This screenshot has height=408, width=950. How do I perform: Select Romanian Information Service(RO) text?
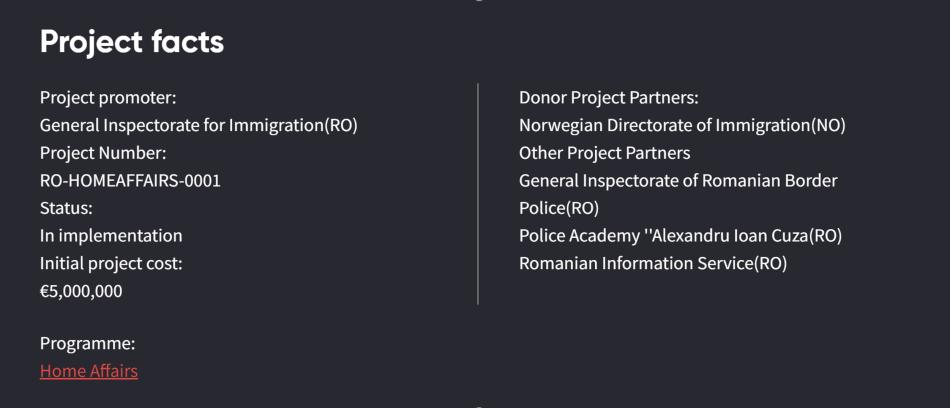(x=652, y=264)
